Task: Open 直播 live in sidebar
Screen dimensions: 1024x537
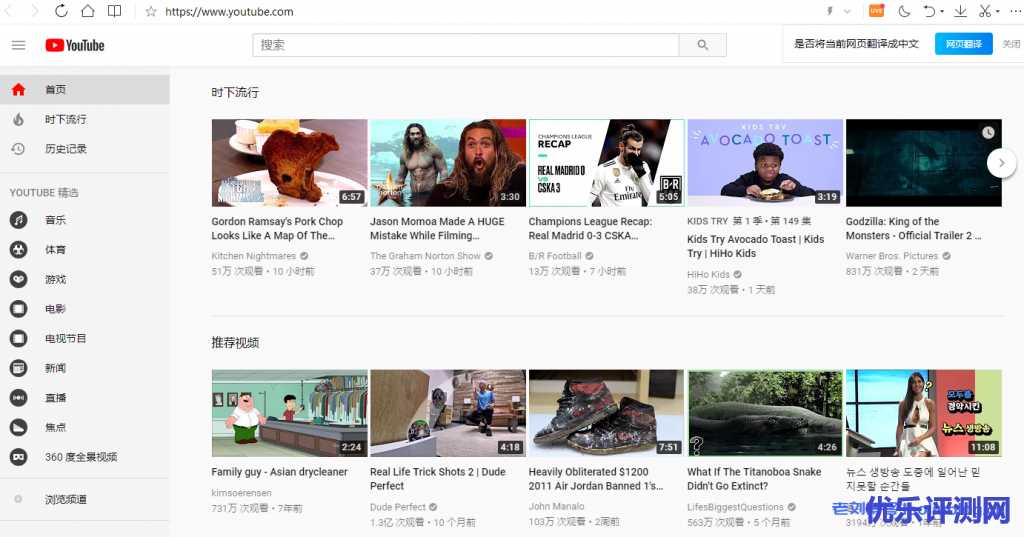Action: [85, 398]
